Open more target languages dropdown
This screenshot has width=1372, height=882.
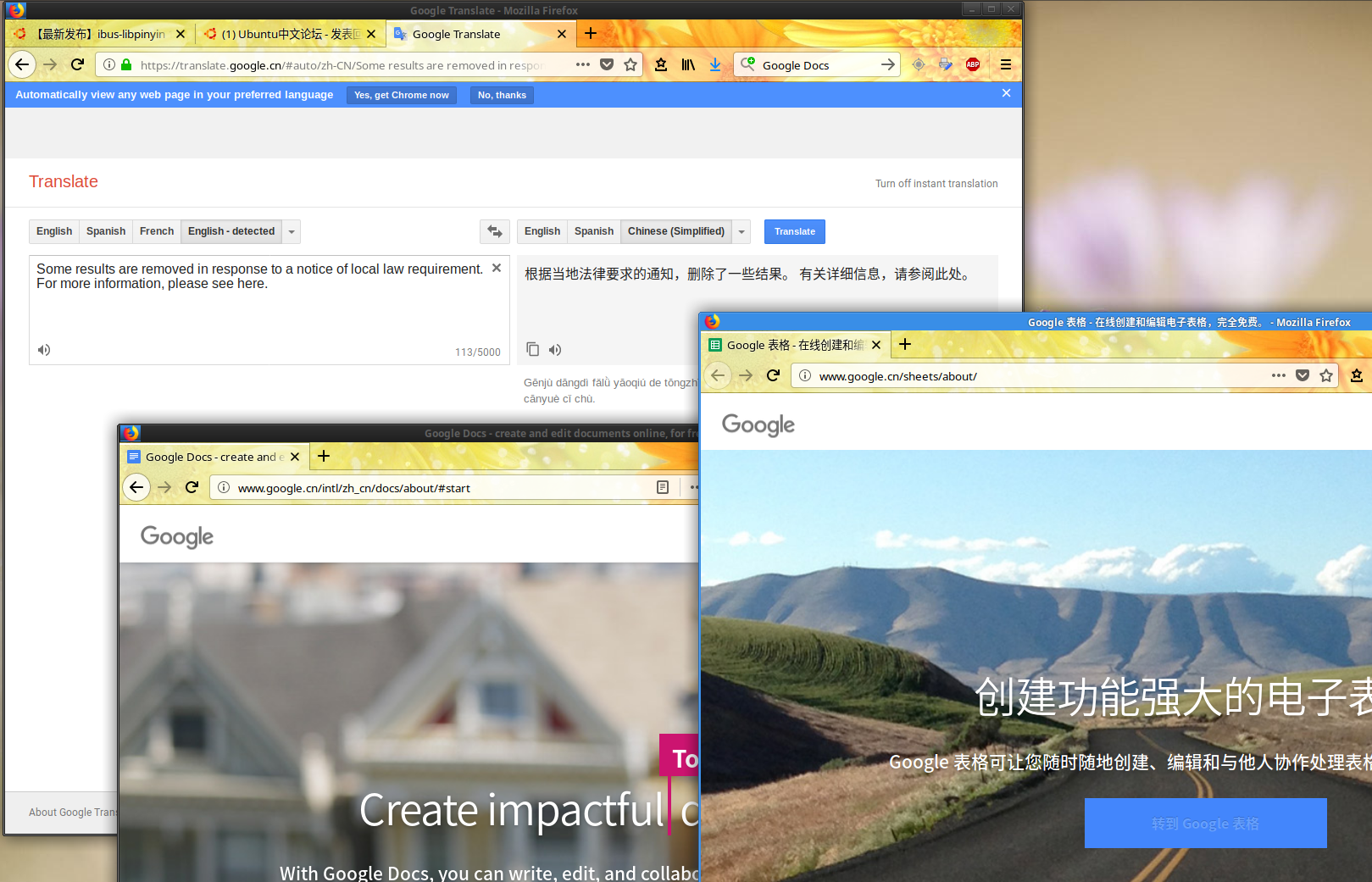click(742, 231)
